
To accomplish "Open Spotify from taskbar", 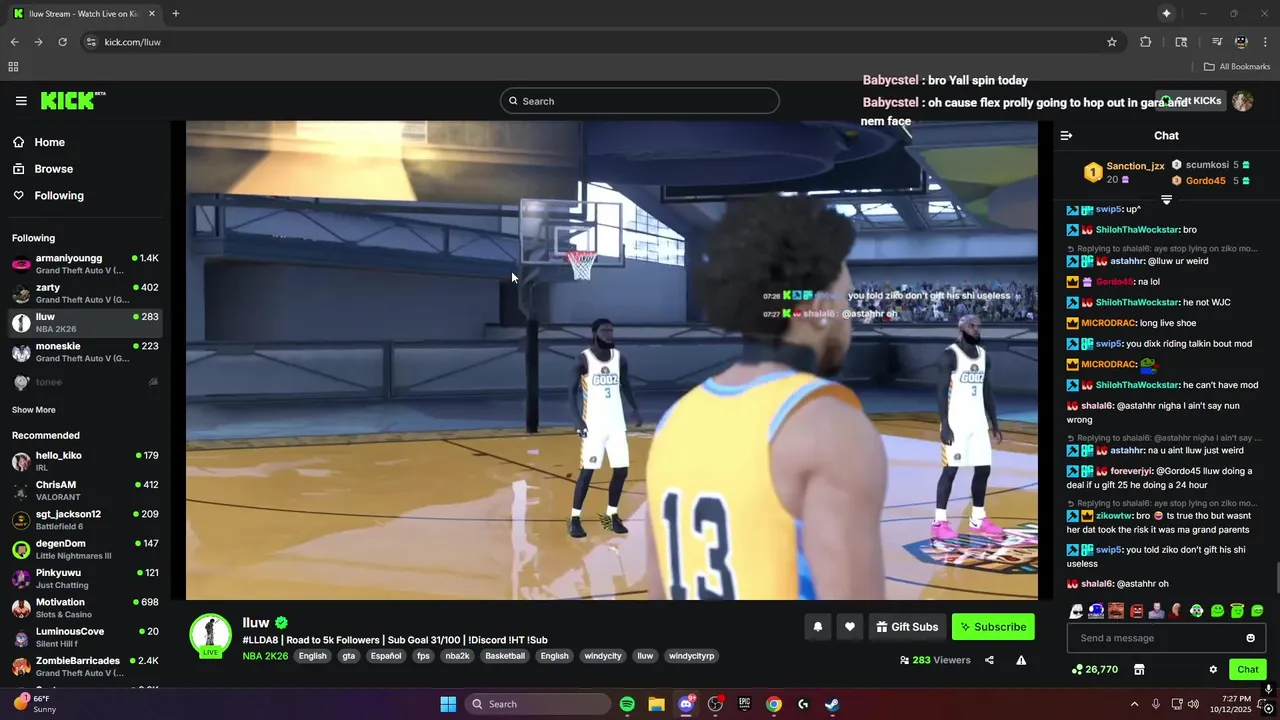I will pos(627,704).
